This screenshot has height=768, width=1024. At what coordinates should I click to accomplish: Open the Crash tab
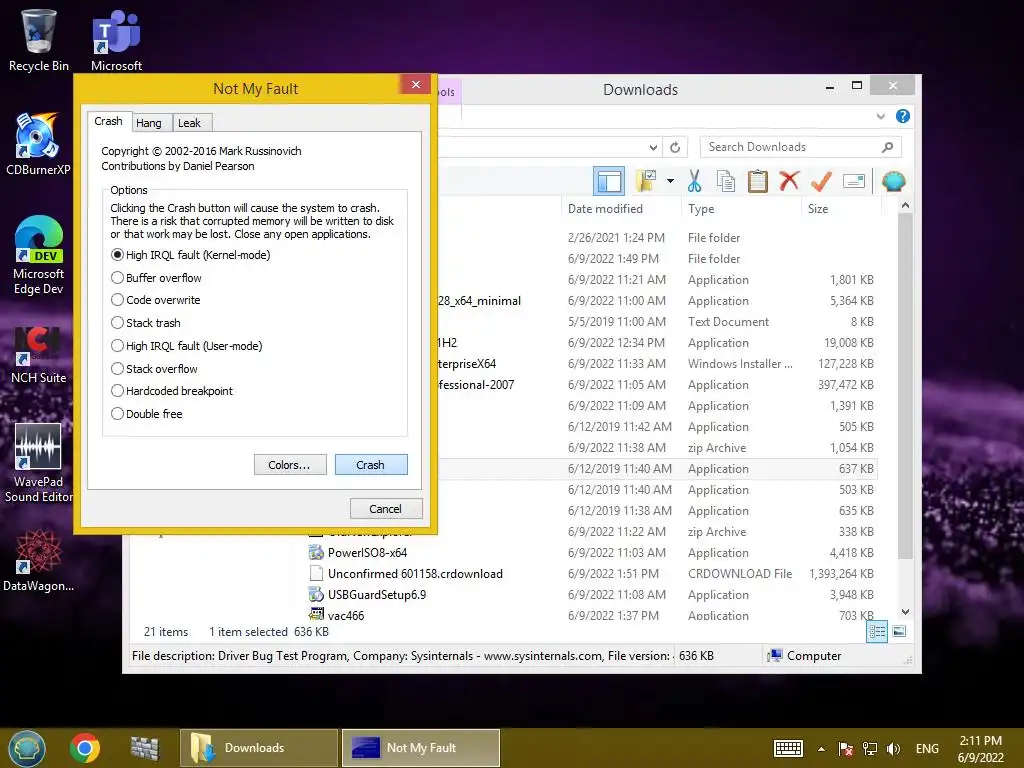point(108,121)
